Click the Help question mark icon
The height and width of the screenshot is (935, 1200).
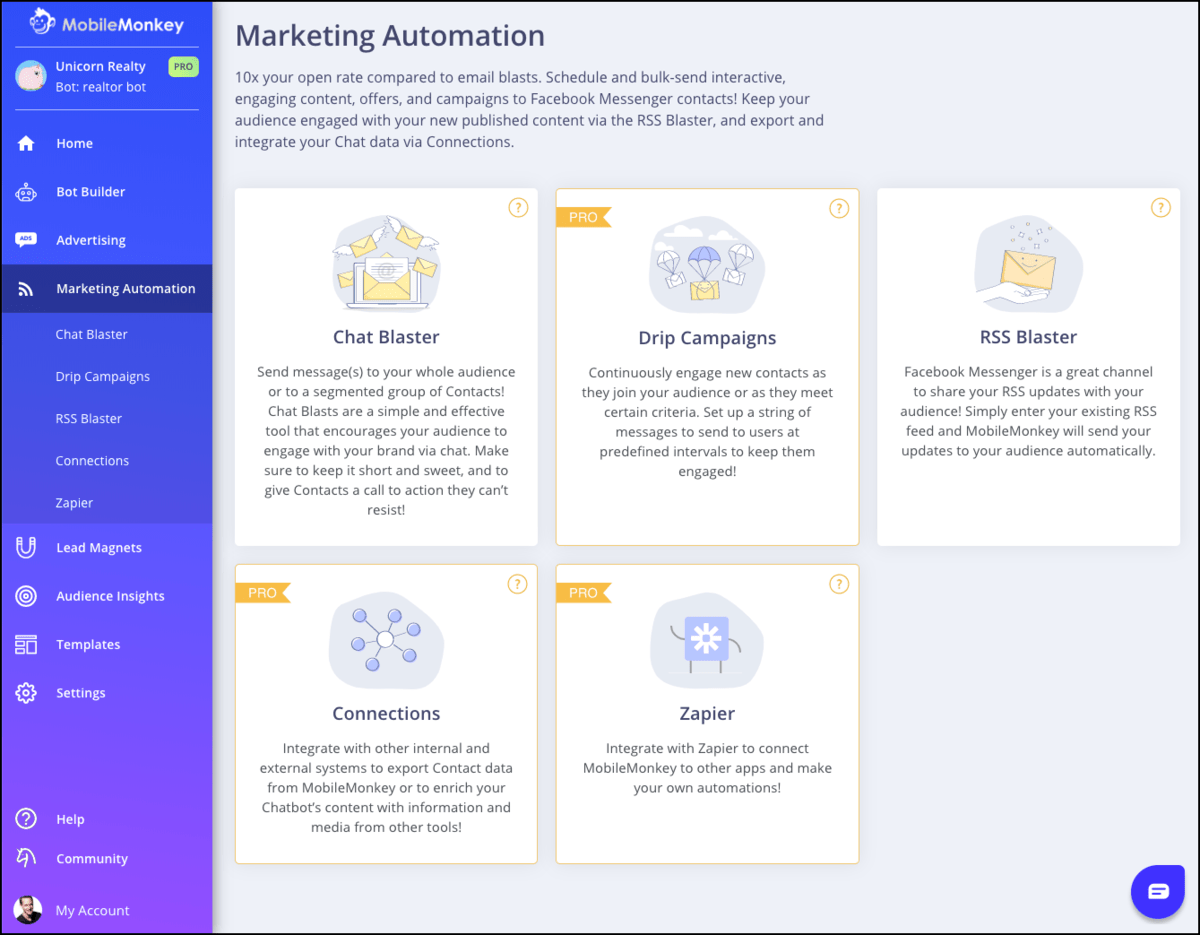26,819
